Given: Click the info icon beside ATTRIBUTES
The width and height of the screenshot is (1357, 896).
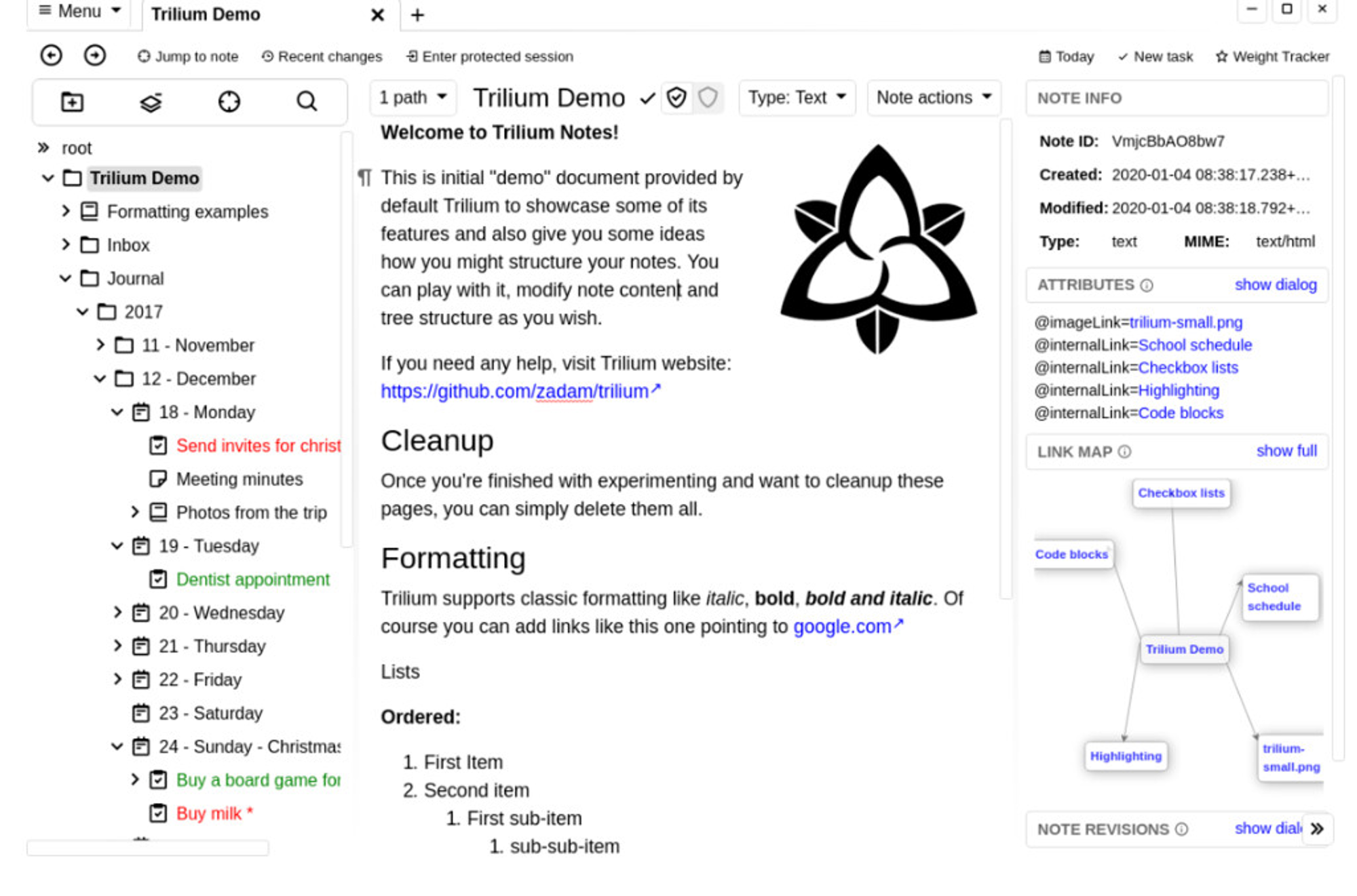Looking at the screenshot, I should [1147, 286].
